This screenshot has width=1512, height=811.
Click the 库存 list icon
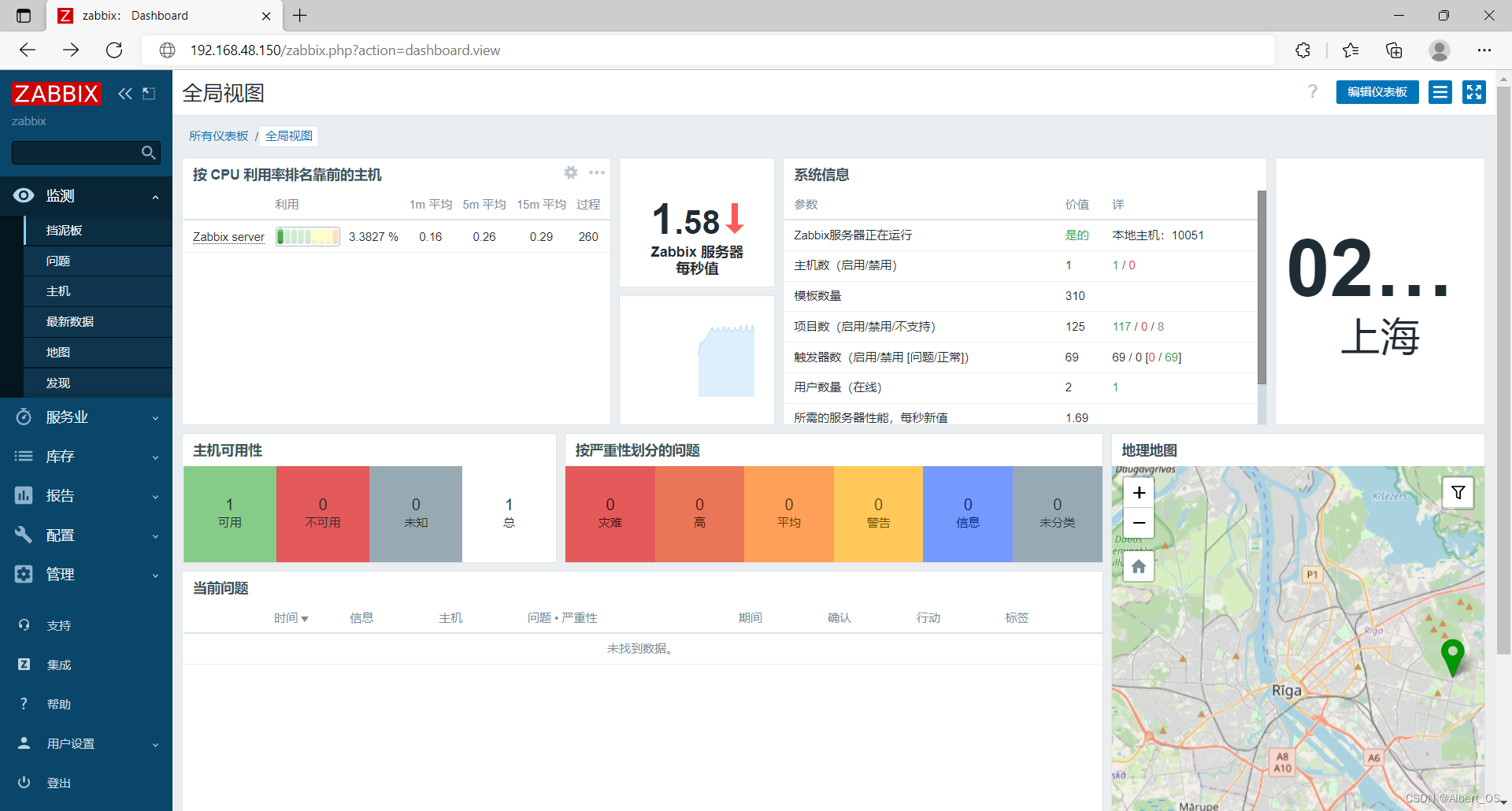[24, 456]
